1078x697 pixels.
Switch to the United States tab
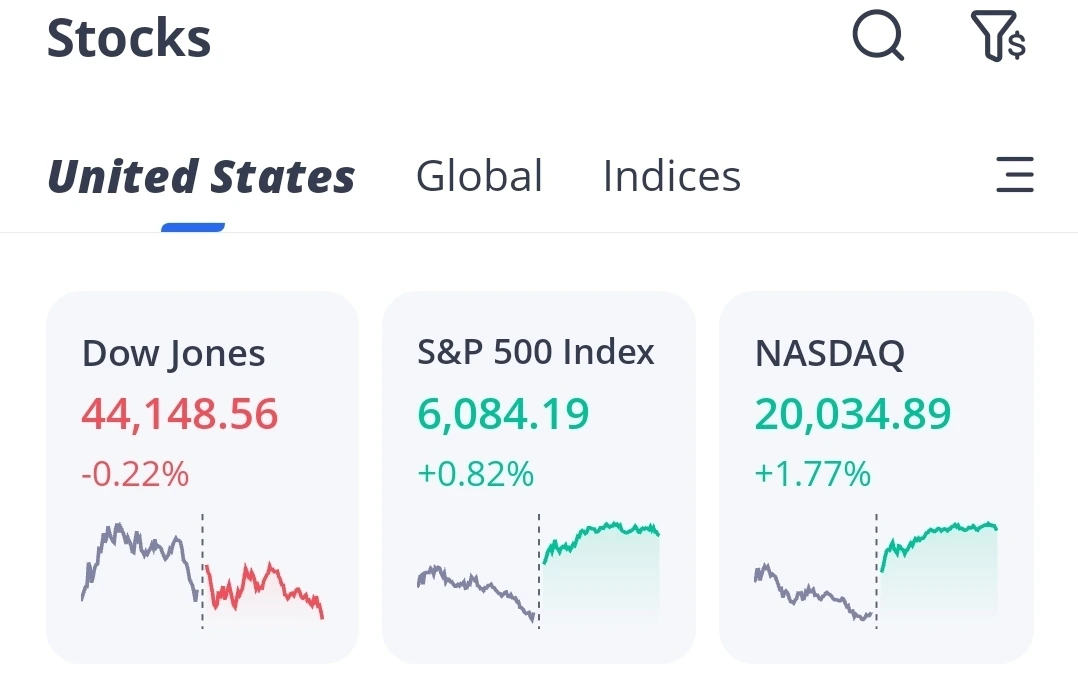coord(201,177)
